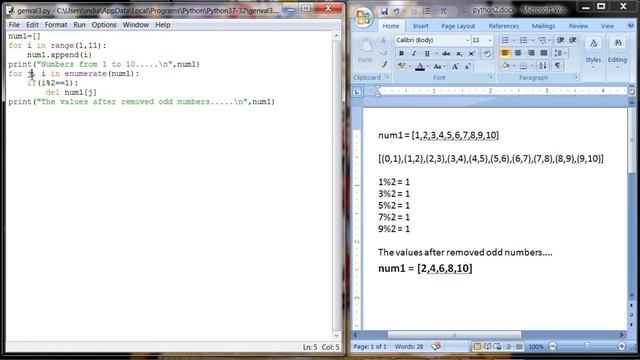Screen dimensions: 640x360
Task: Open the Window menu in IDLE
Action: coord(136,25)
